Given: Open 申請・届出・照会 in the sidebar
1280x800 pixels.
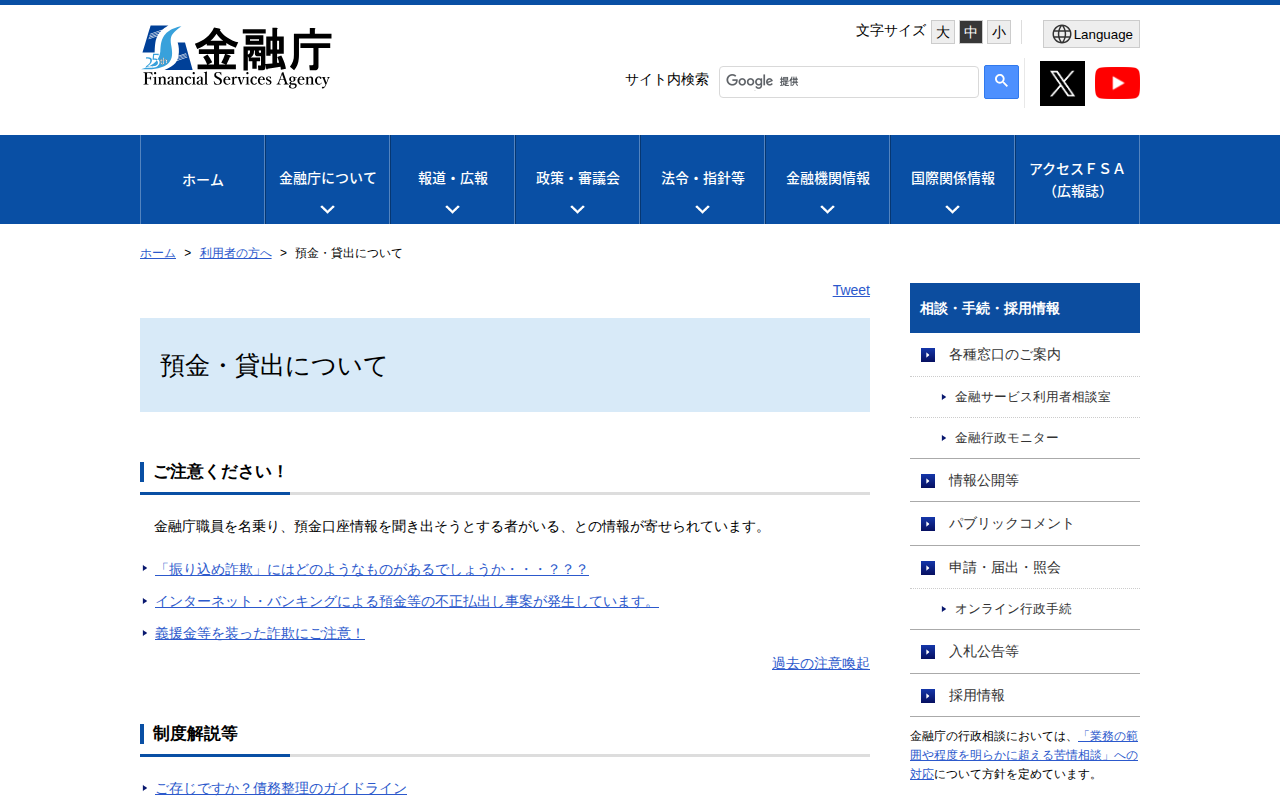Looking at the screenshot, I should pyautogui.click(x=1025, y=568).
